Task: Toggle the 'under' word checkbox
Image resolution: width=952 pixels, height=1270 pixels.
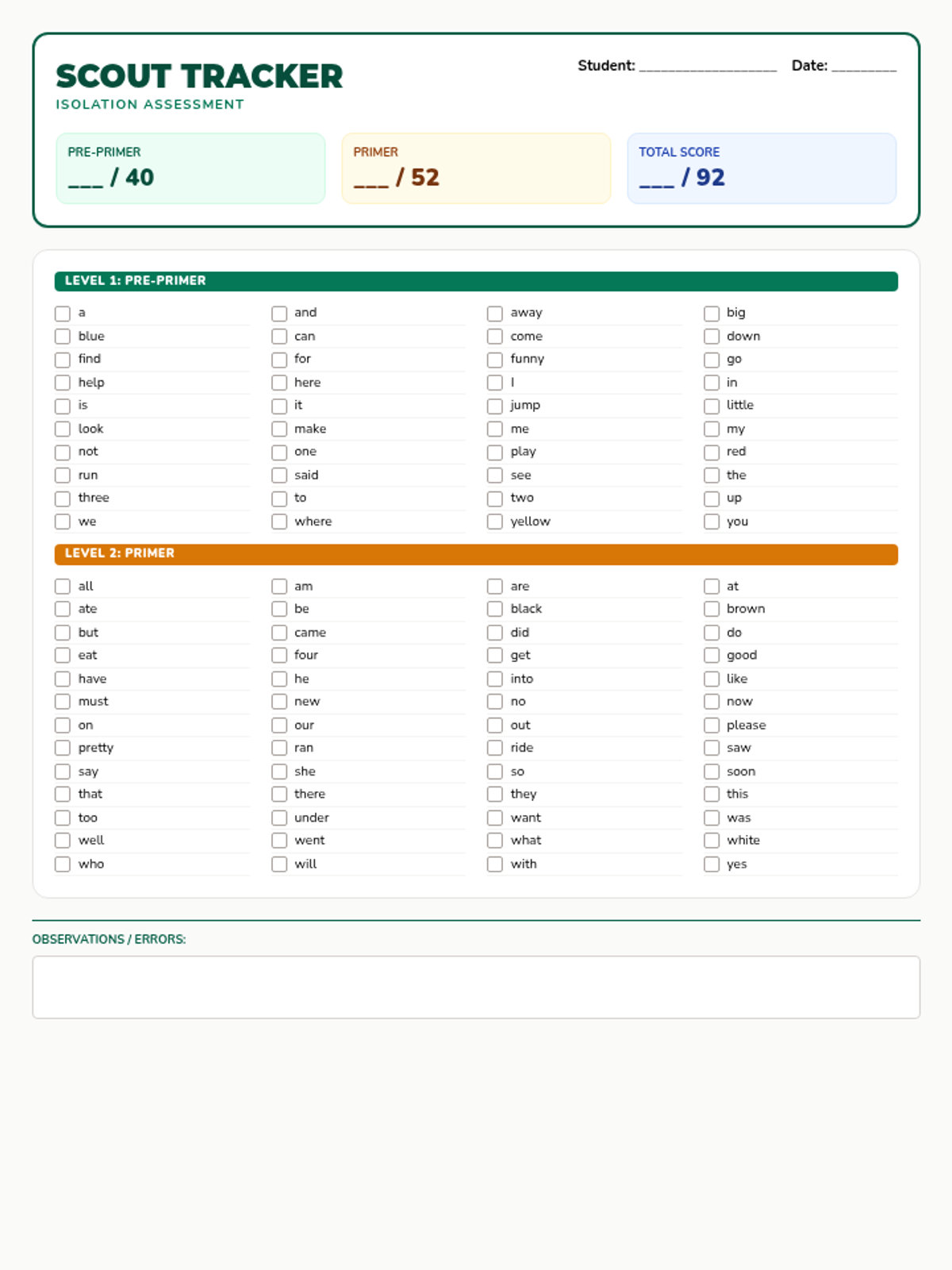Action: [x=279, y=818]
